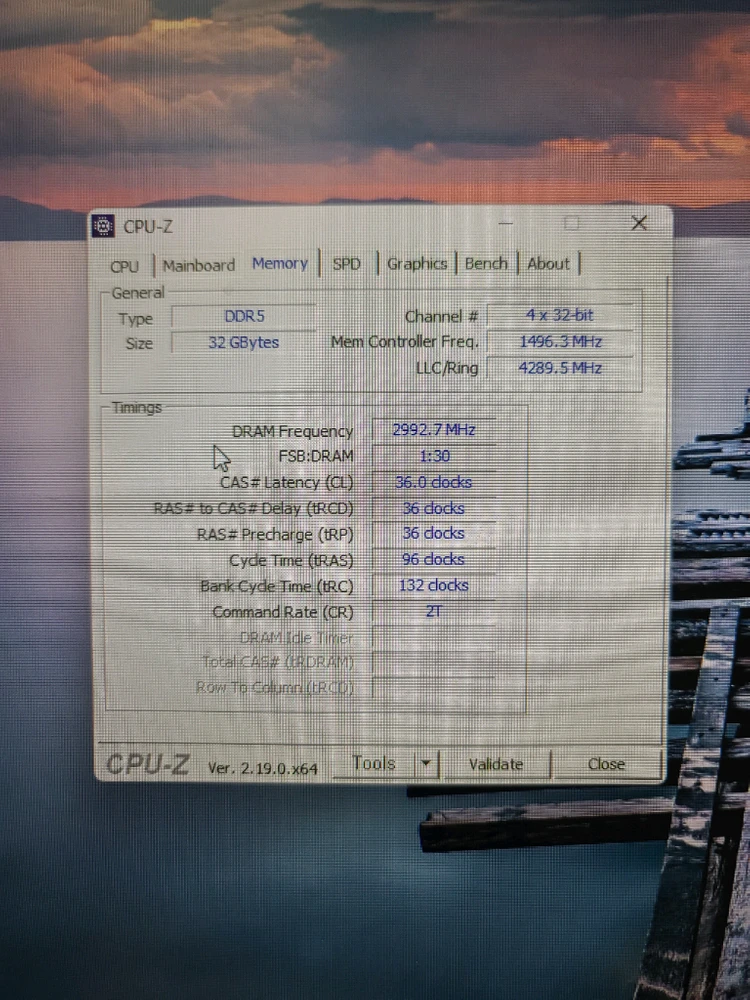Image resolution: width=750 pixels, height=1000 pixels.
Task: Click the 4 x 32-bit channel value
Action: click(560, 315)
